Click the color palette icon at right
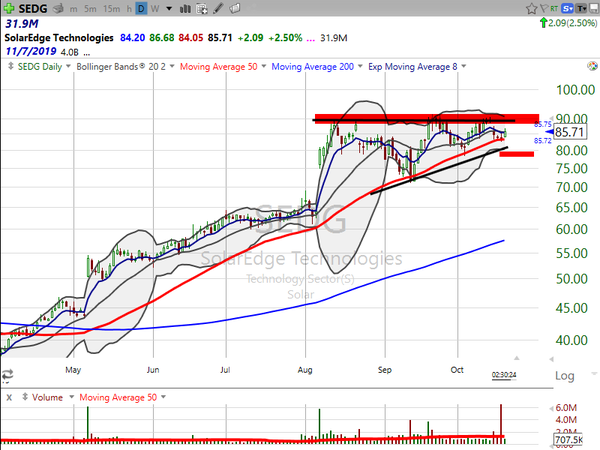This screenshot has height=450, width=600. click(592, 66)
